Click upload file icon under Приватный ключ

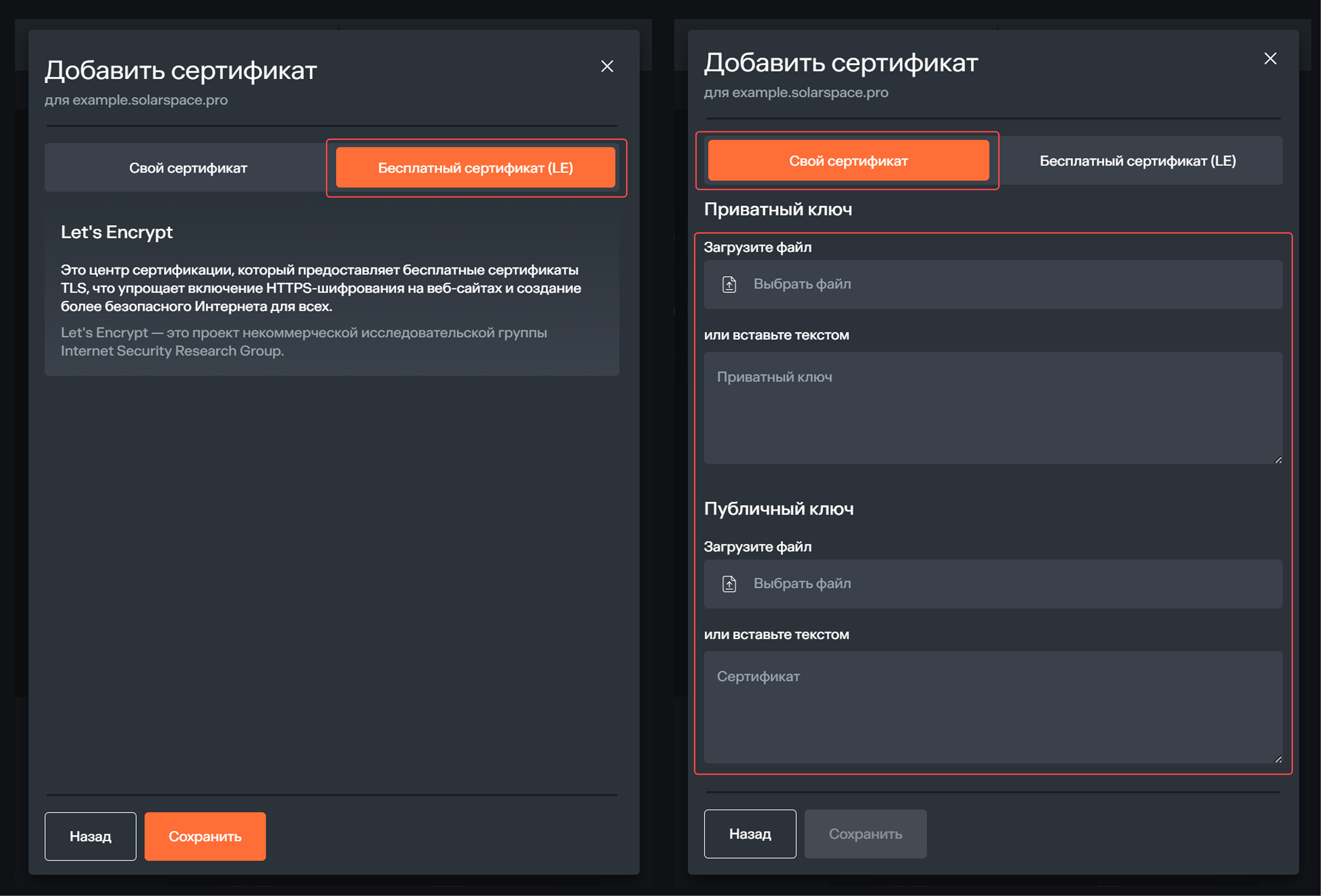(729, 284)
